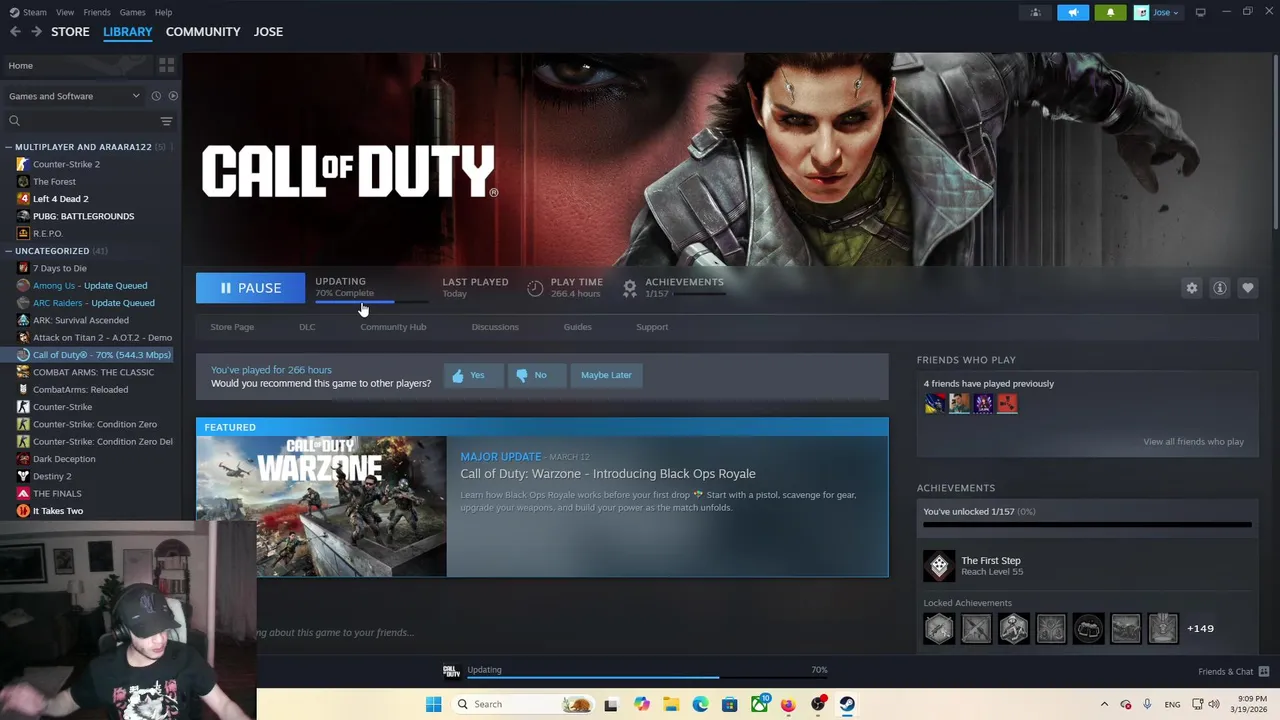Image resolution: width=1280 pixels, height=720 pixels.
Task: Select Left 4 Dead 2 in library
Action: tap(60, 199)
